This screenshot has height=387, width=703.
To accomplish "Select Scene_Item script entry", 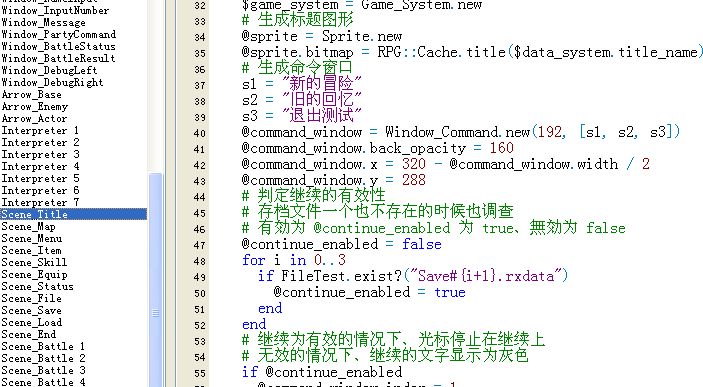I will coord(31,251).
